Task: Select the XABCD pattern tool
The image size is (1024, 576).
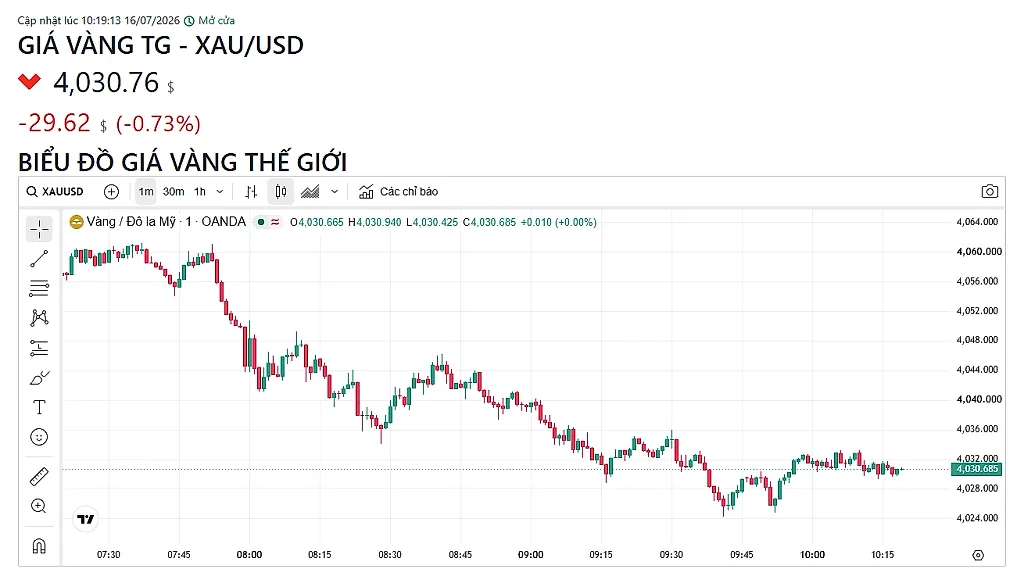Action: coord(39,318)
